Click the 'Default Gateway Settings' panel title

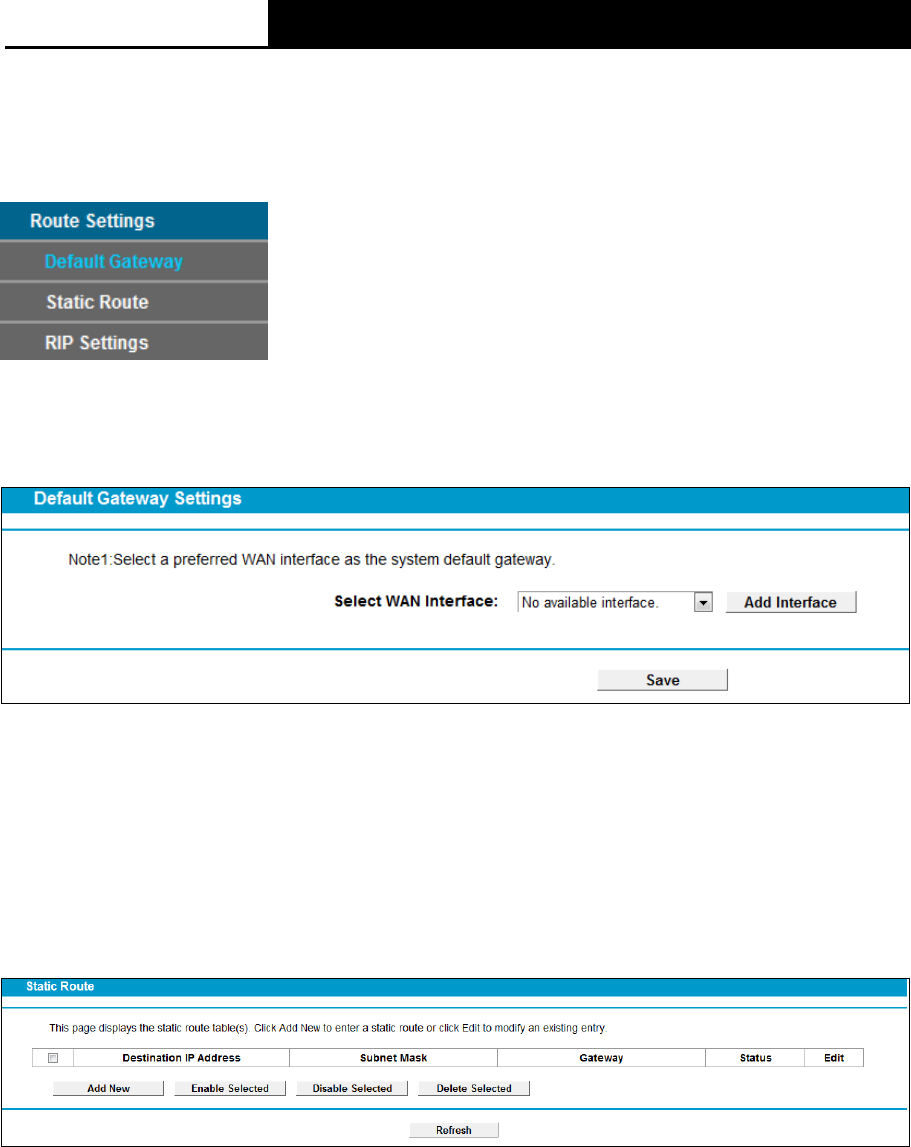point(138,499)
